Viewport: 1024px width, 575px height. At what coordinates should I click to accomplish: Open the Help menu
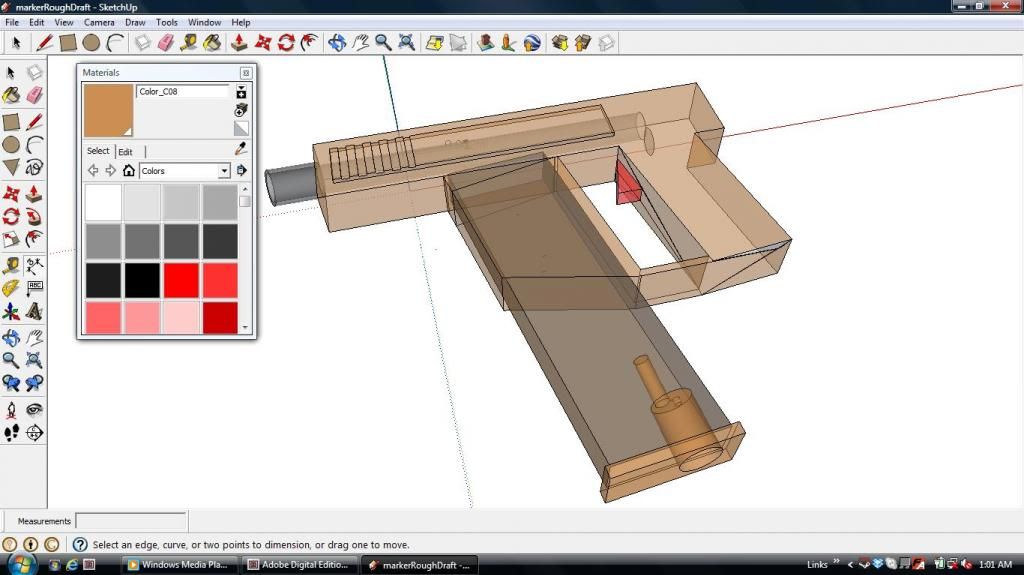pyautogui.click(x=241, y=22)
